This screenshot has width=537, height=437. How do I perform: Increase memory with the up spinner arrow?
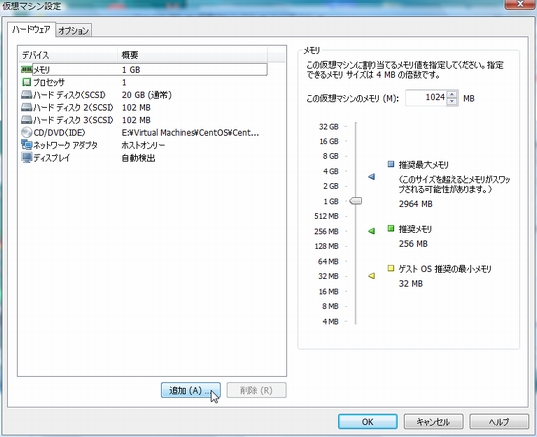pos(452,95)
